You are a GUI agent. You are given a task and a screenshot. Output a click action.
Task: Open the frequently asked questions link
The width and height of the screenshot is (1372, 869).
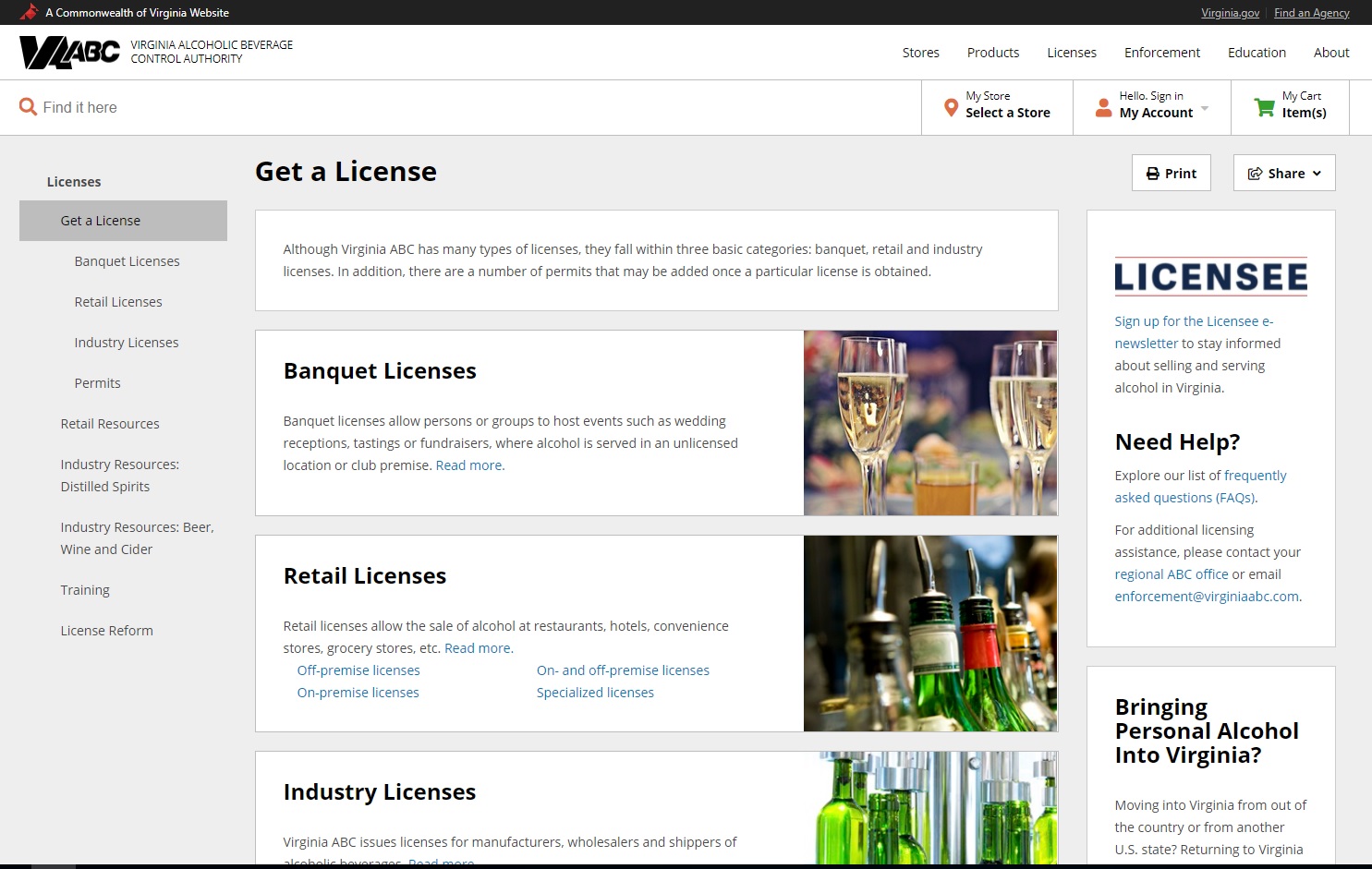(1200, 487)
